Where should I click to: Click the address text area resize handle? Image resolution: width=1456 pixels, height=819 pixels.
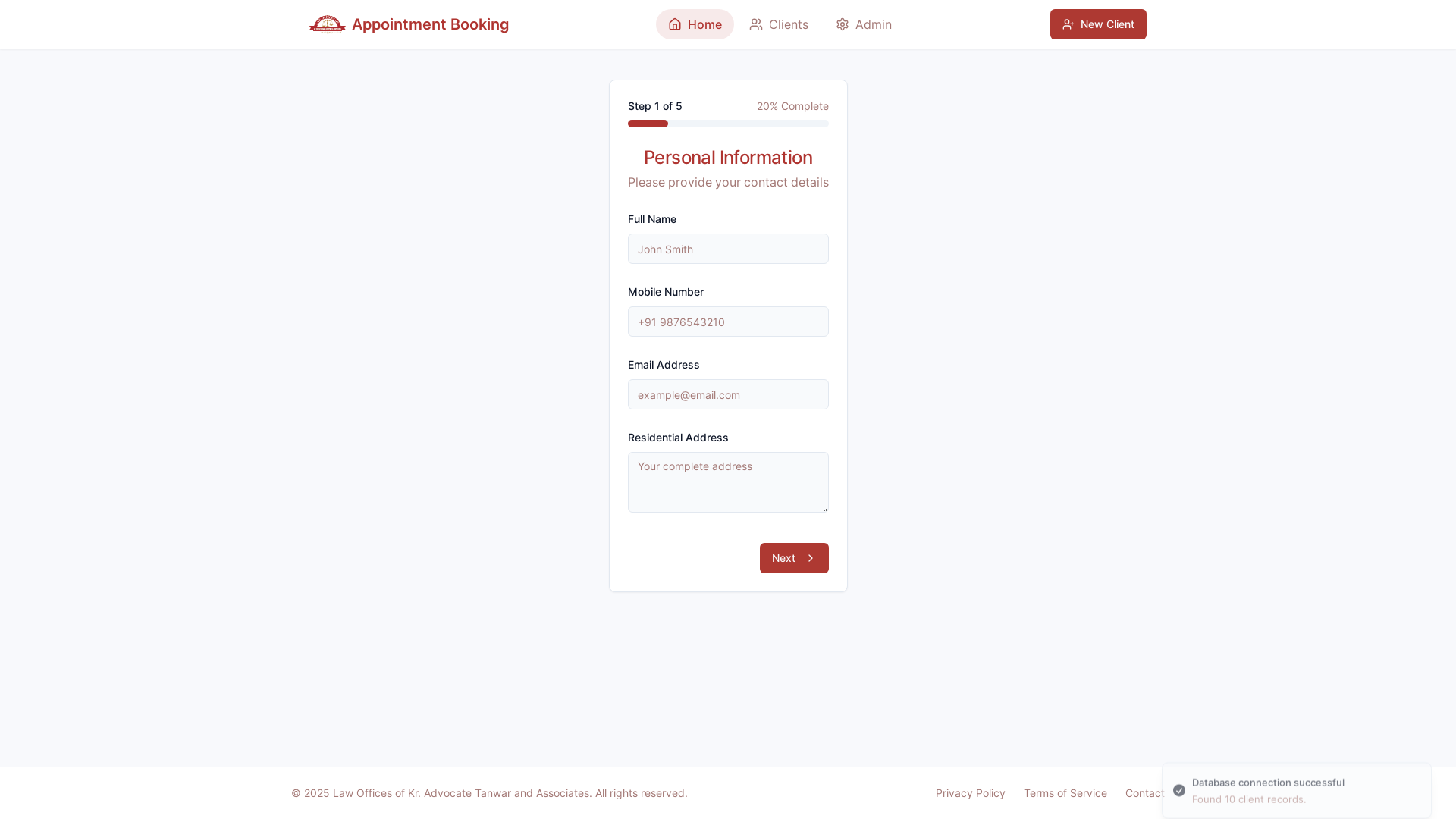[824, 508]
